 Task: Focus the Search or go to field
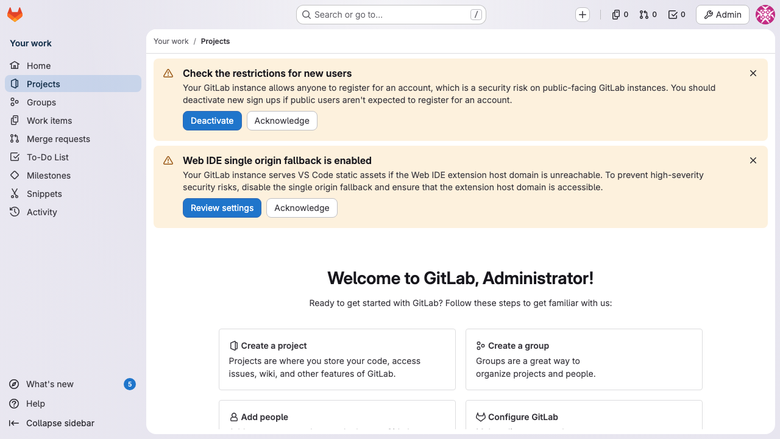(x=391, y=14)
